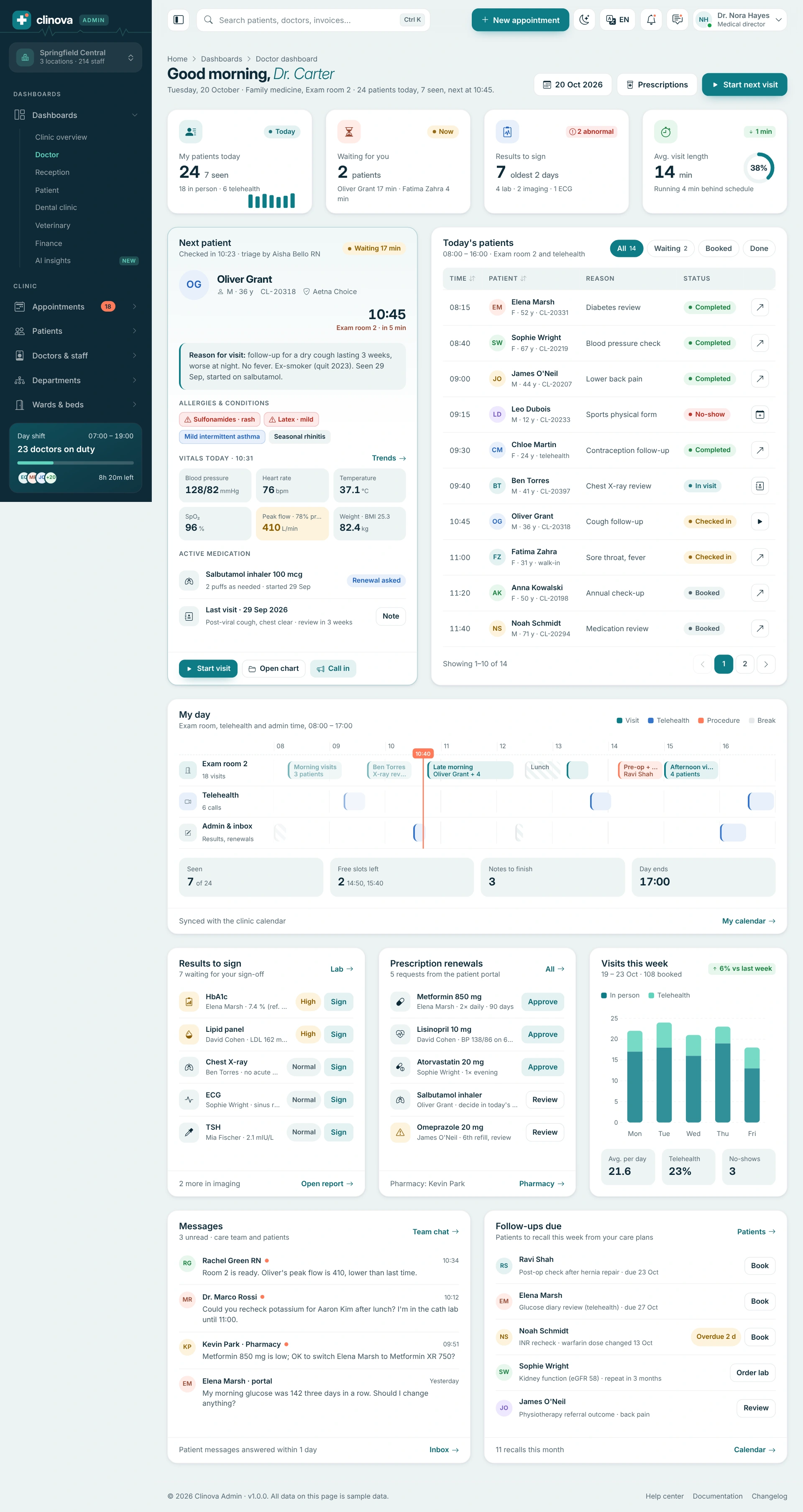Open the EN language selector

point(617,20)
